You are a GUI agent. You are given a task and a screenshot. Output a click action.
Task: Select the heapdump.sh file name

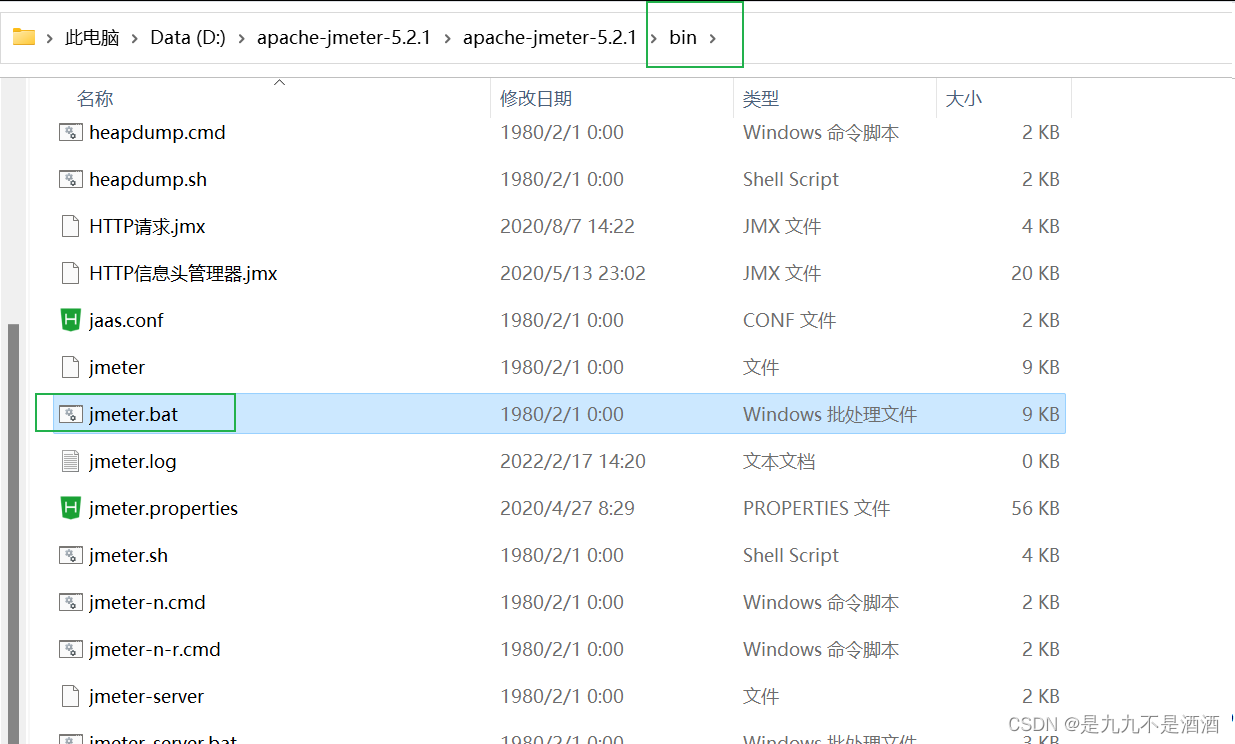[x=148, y=179]
